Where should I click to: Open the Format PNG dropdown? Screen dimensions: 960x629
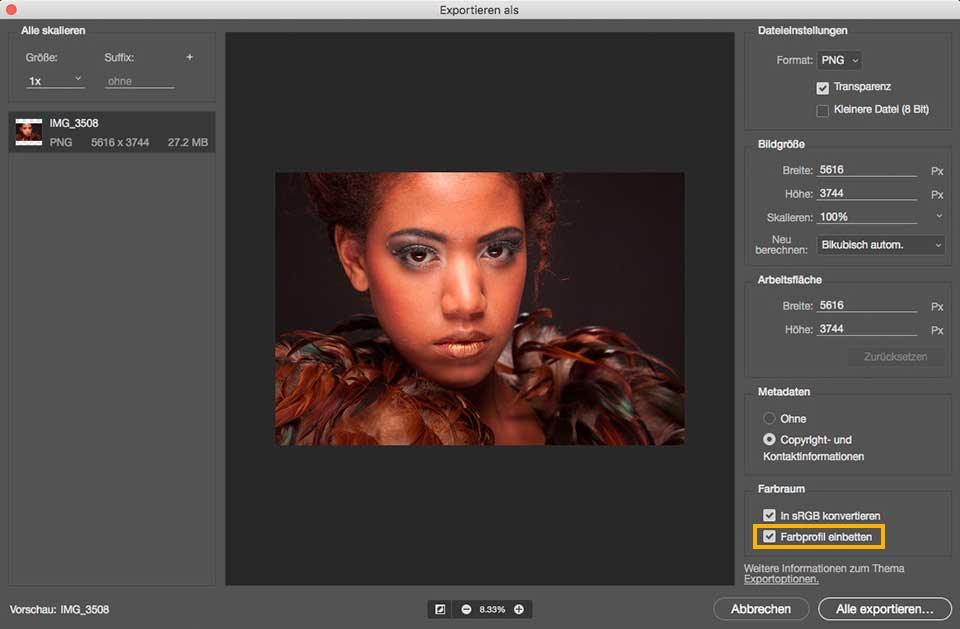tap(839, 60)
